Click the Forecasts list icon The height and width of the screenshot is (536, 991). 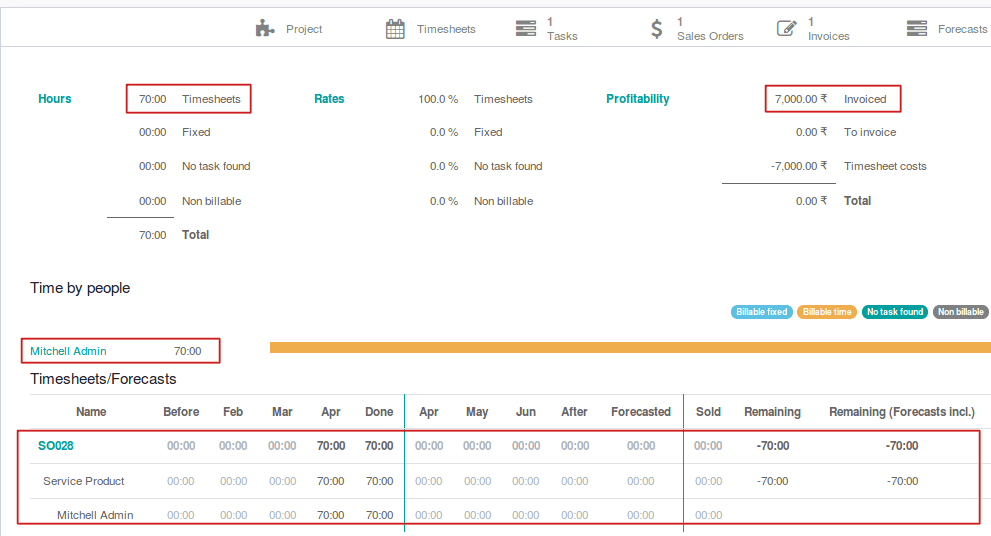pyautogui.click(x=916, y=28)
